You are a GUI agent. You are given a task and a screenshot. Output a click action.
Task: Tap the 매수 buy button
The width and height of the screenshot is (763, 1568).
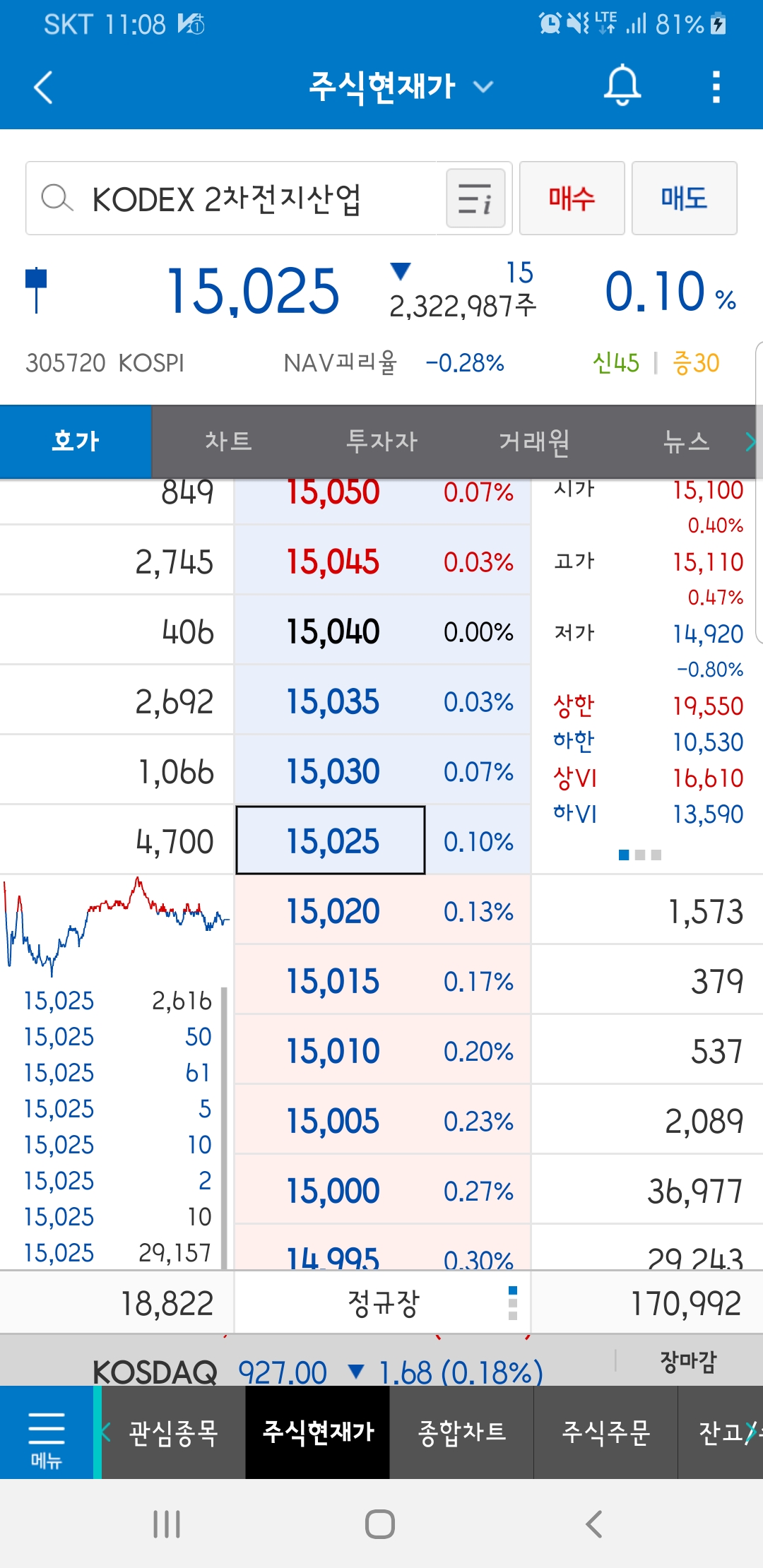572,198
